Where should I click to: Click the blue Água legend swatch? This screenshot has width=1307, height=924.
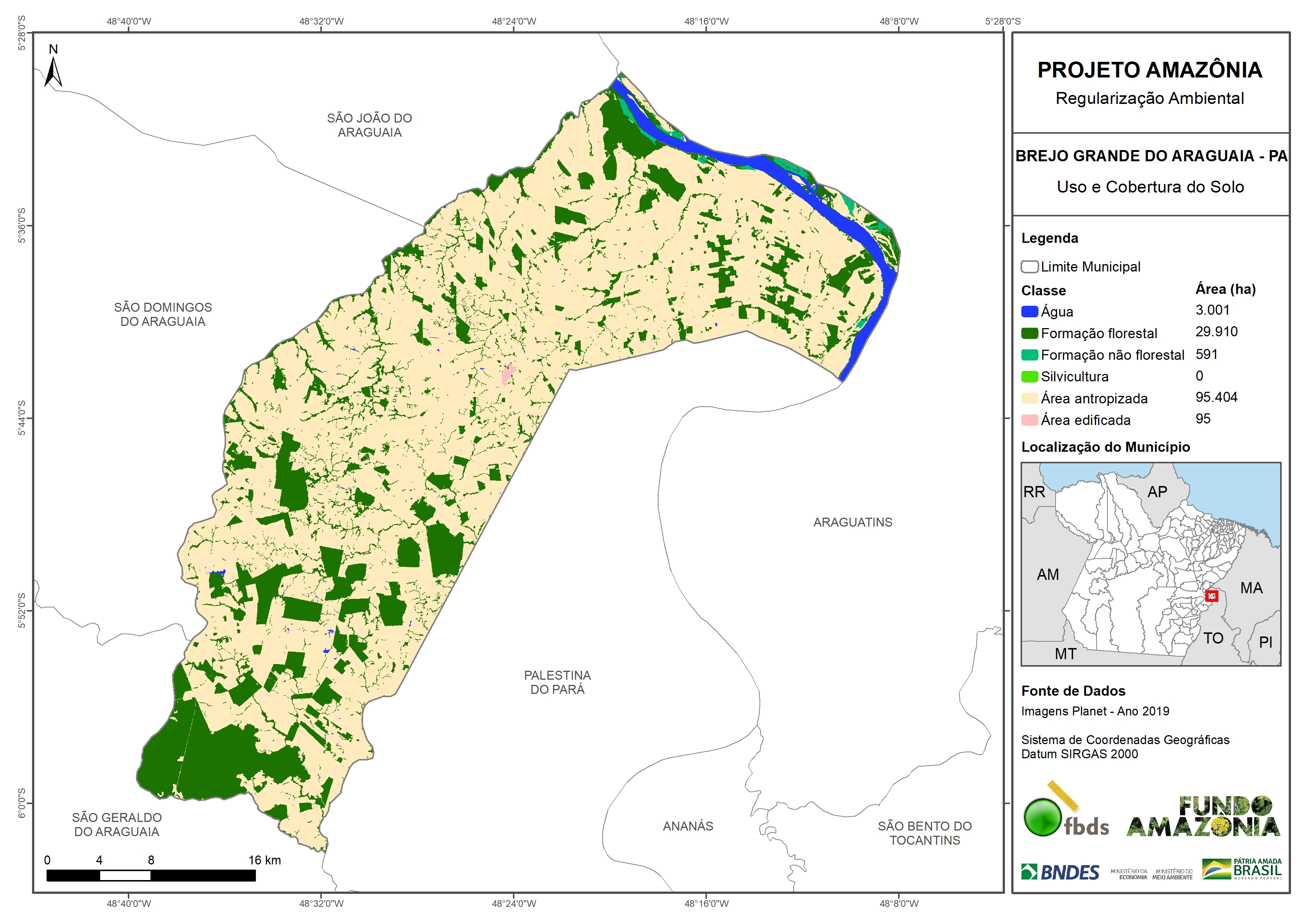pyautogui.click(x=1029, y=311)
